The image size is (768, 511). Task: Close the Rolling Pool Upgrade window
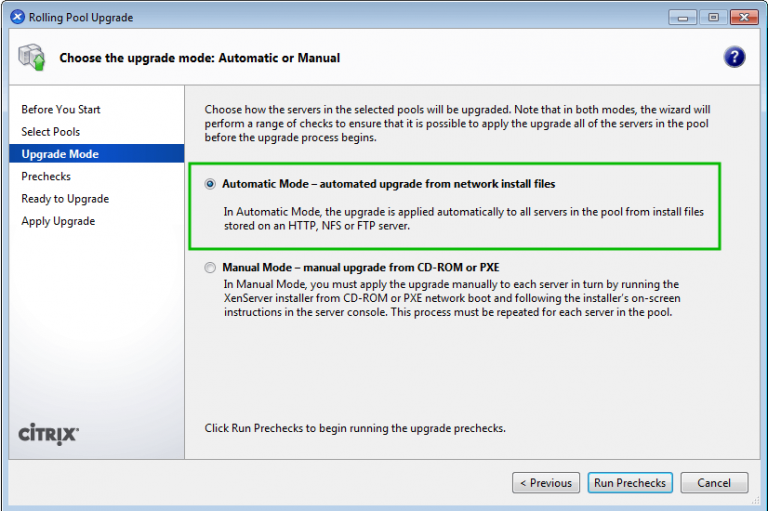point(742,17)
